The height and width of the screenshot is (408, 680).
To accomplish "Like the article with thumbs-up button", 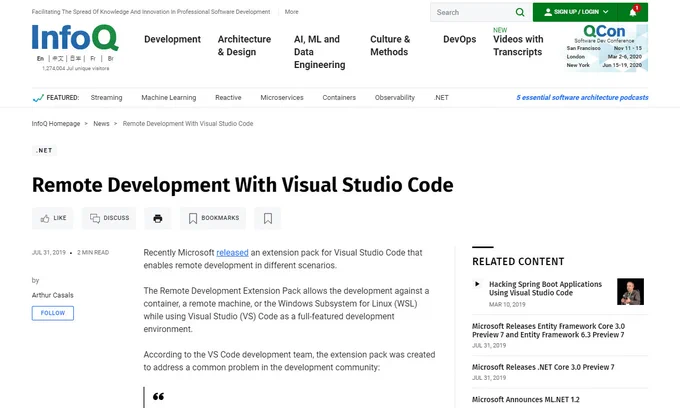I will click(53, 218).
